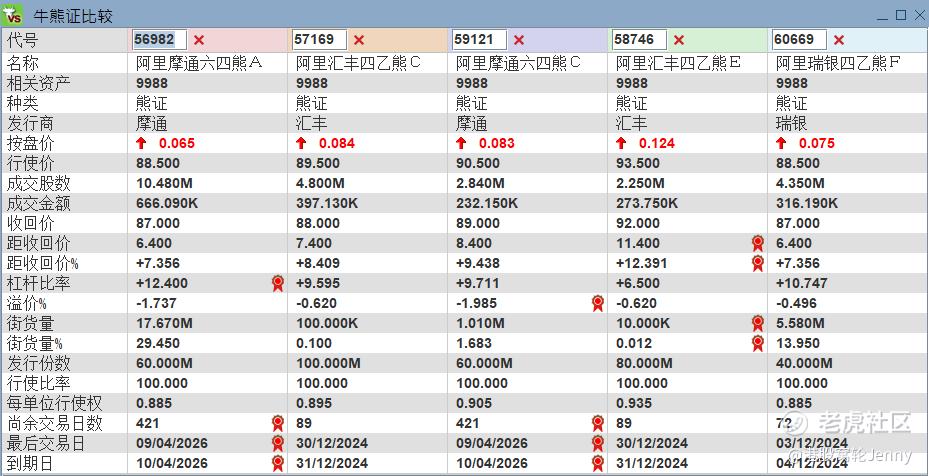Click the name 阿里摩通六四熊C
This screenshot has width=929, height=476.
(x=518, y=63)
